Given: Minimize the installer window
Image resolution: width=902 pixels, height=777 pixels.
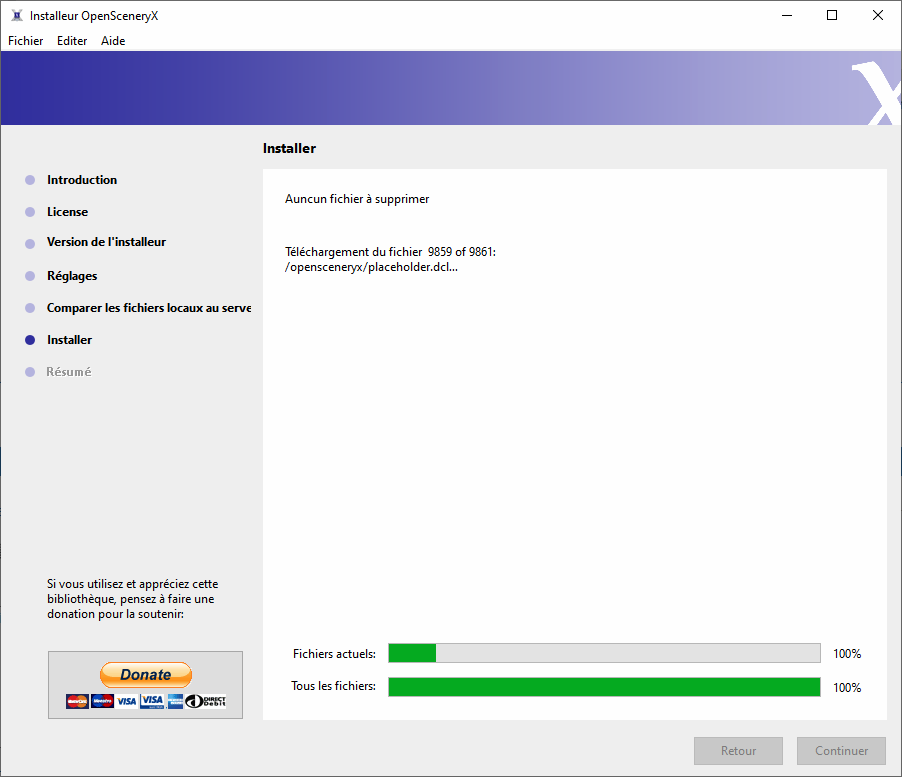Looking at the screenshot, I should coord(787,16).
